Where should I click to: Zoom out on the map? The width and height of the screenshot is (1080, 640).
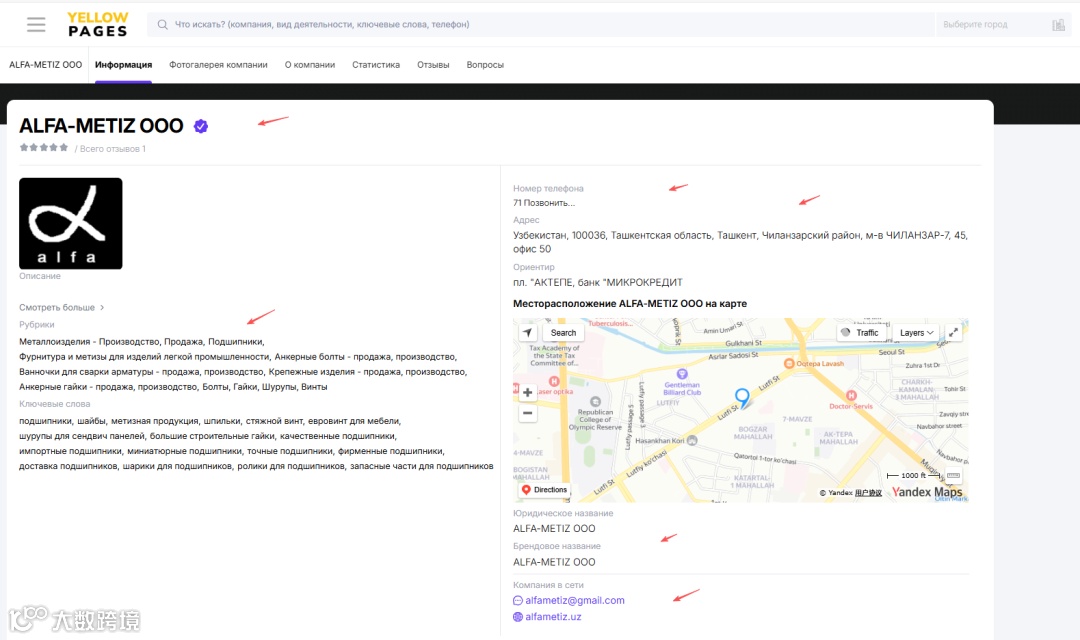click(528, 413)
